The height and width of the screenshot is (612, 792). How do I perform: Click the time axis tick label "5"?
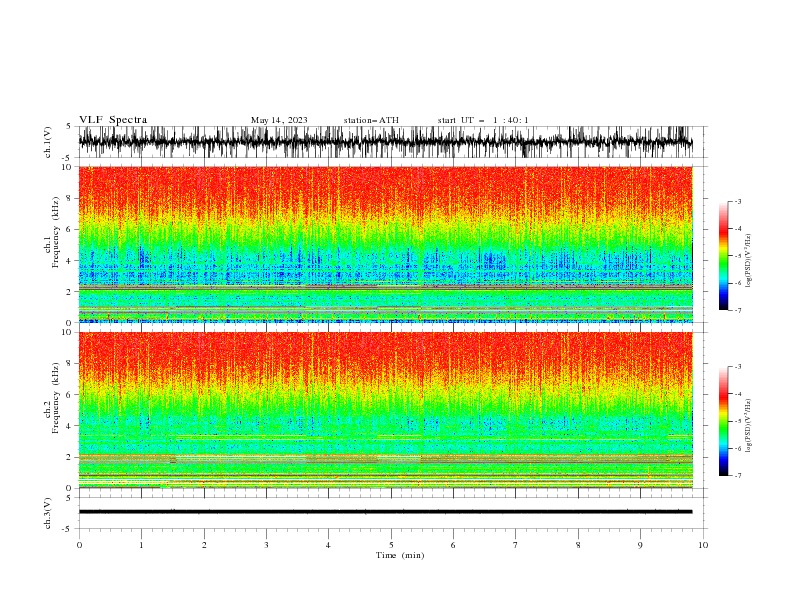click(391, 545)
